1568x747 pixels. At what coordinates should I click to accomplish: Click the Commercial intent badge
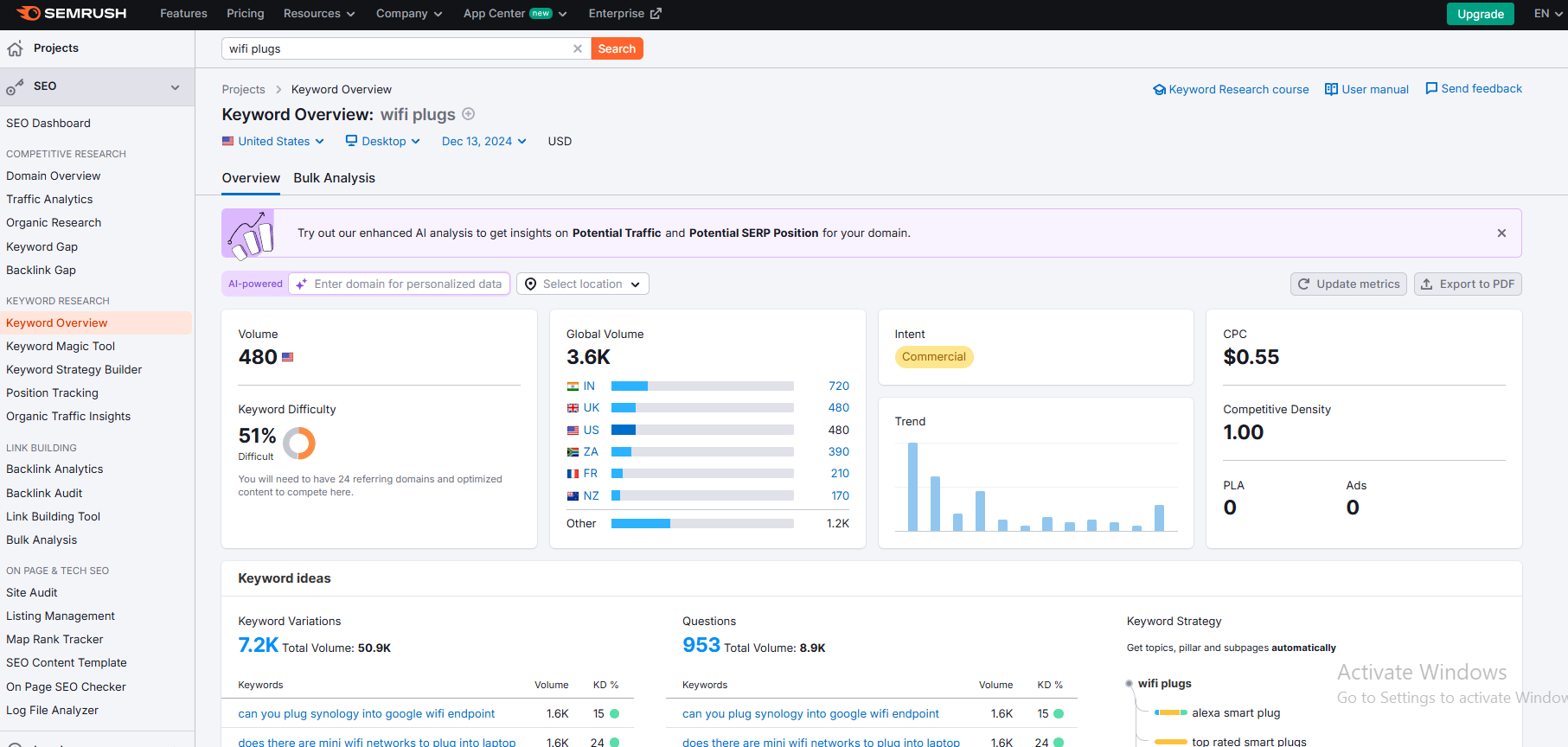click(x=934, y=357)
